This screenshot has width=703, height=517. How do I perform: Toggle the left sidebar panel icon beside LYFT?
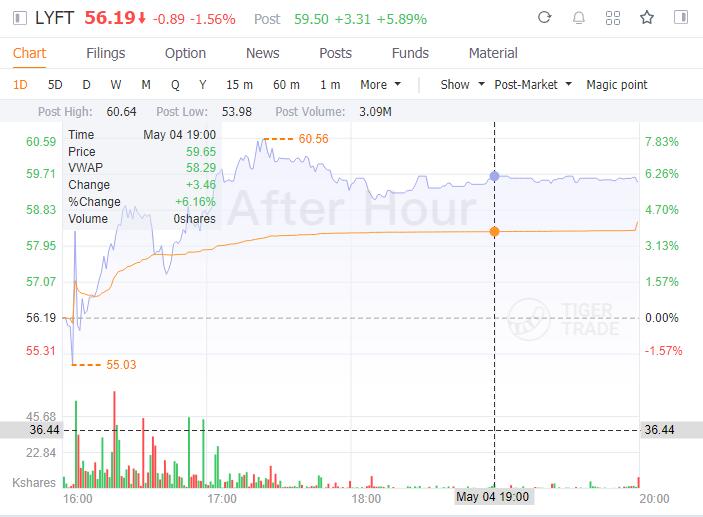19,18
